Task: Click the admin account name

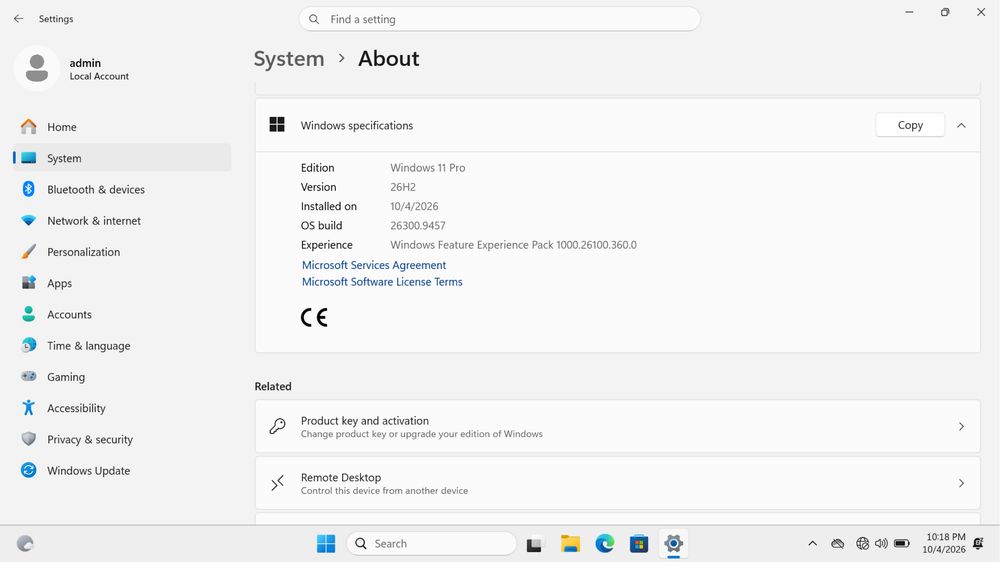Action: click(85, 63)
